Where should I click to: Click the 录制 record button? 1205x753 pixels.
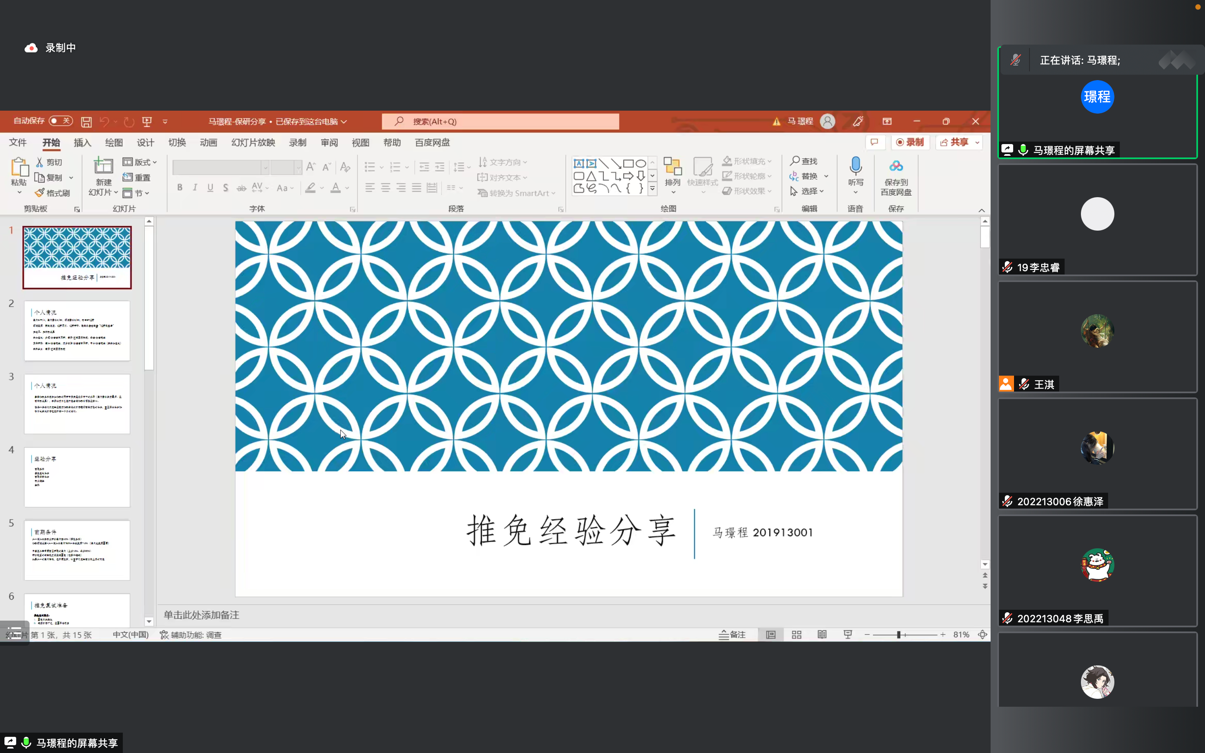click(x=910, y=143)
